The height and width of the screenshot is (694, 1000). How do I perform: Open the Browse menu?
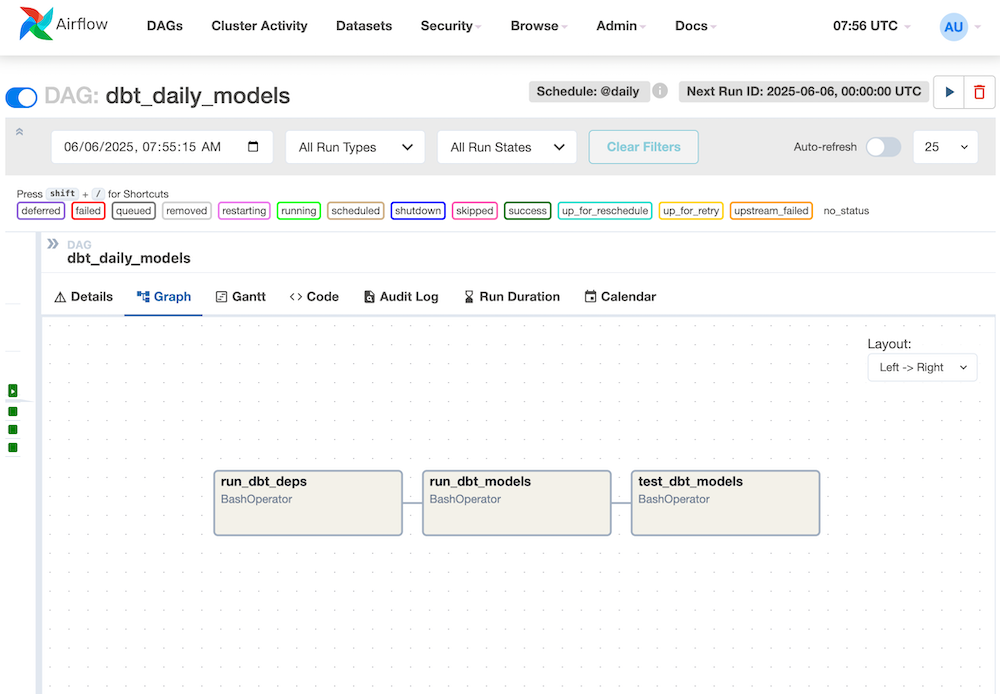coord(538,26)
